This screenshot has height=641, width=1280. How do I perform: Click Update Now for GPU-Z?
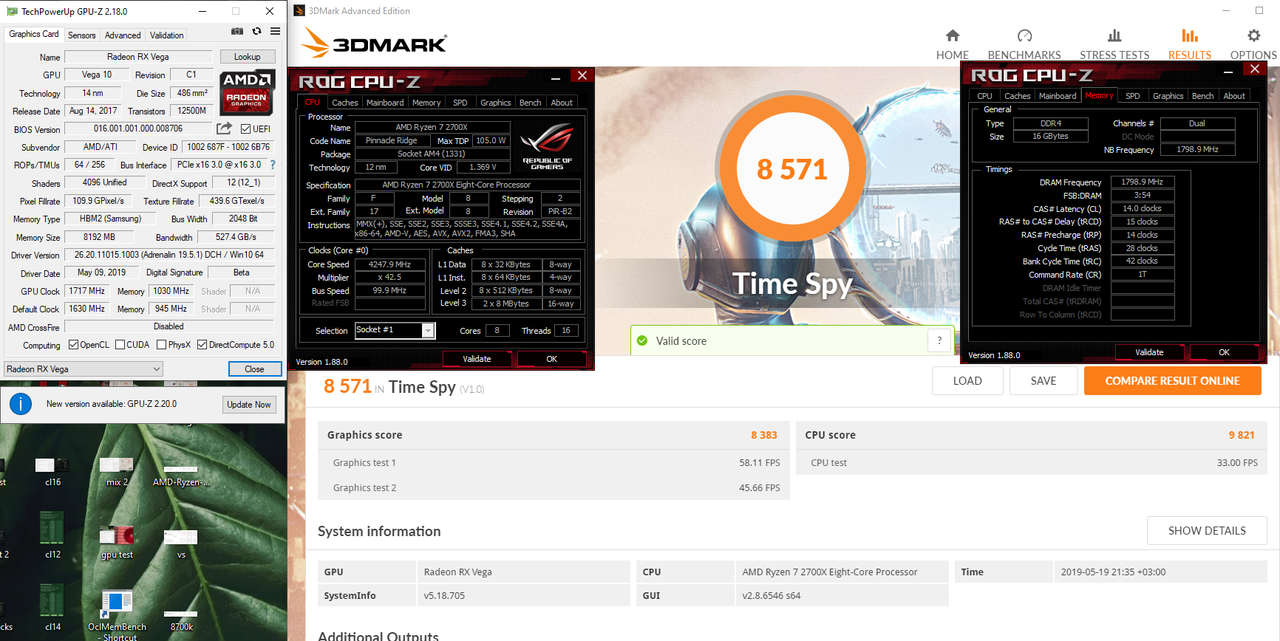click(249, 405)
